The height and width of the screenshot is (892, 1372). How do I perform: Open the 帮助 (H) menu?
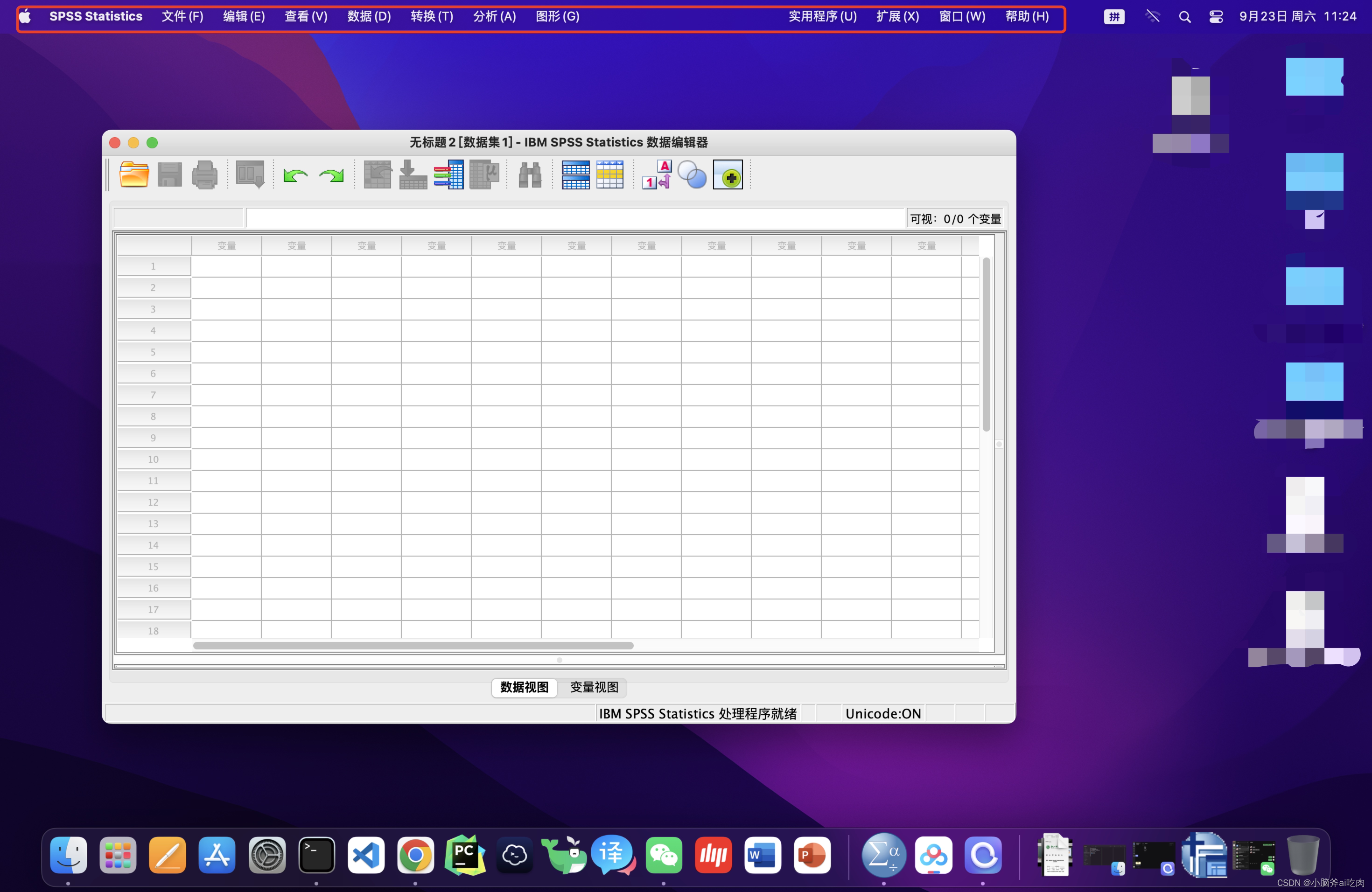1027,16
